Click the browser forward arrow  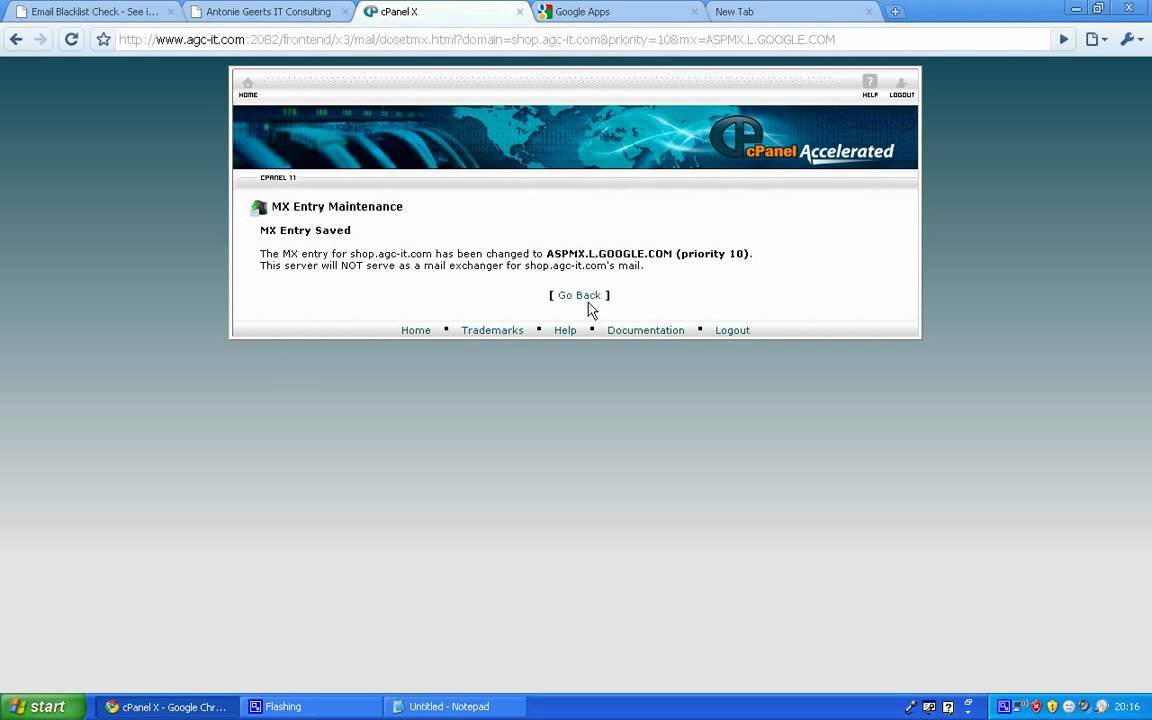click(40, 40)
